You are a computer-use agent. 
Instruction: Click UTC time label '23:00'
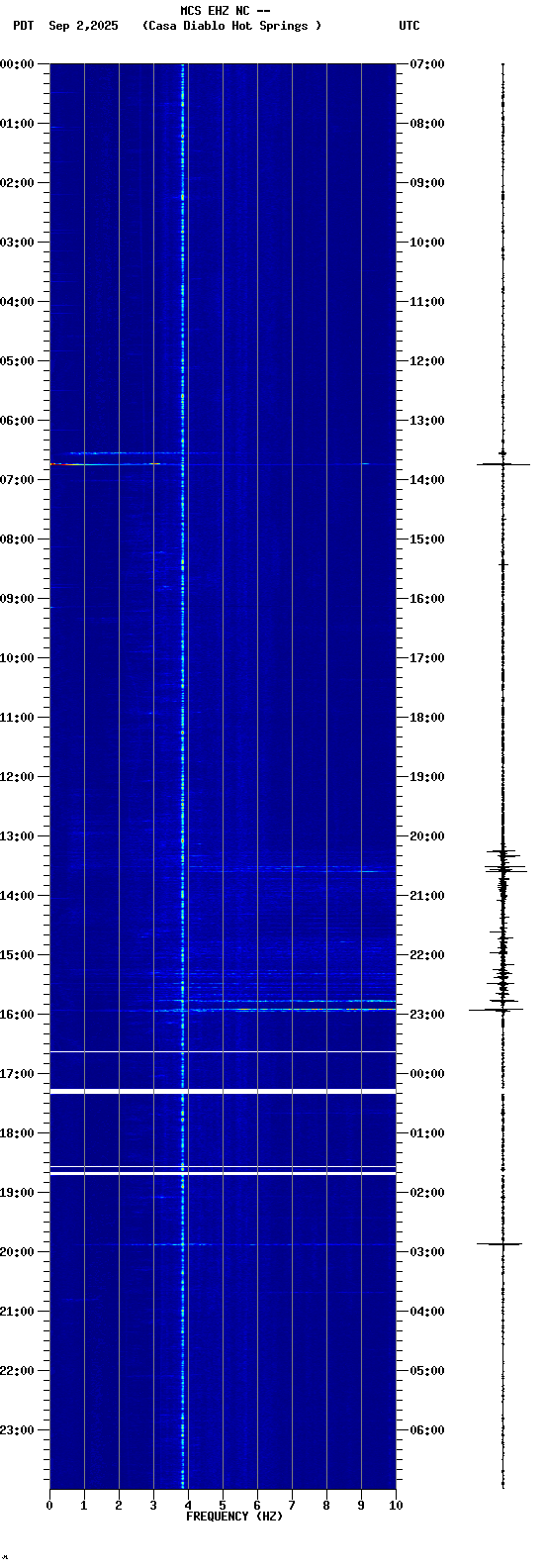[427, 1015]
